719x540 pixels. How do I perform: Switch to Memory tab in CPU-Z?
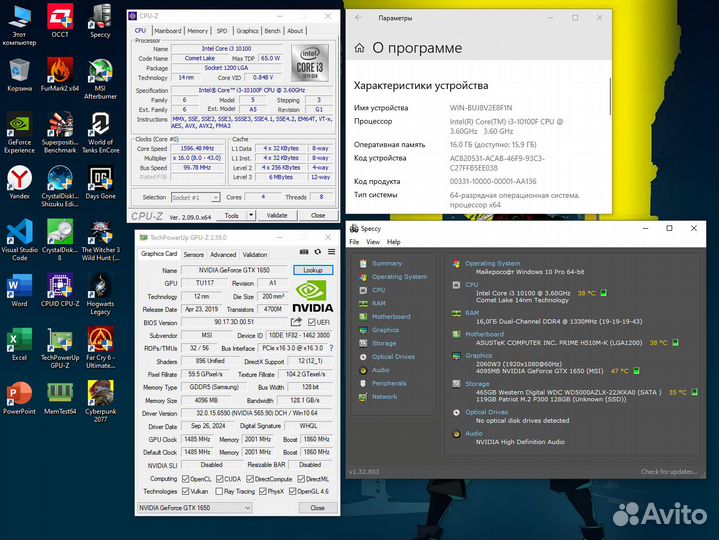tap(198, 31)
